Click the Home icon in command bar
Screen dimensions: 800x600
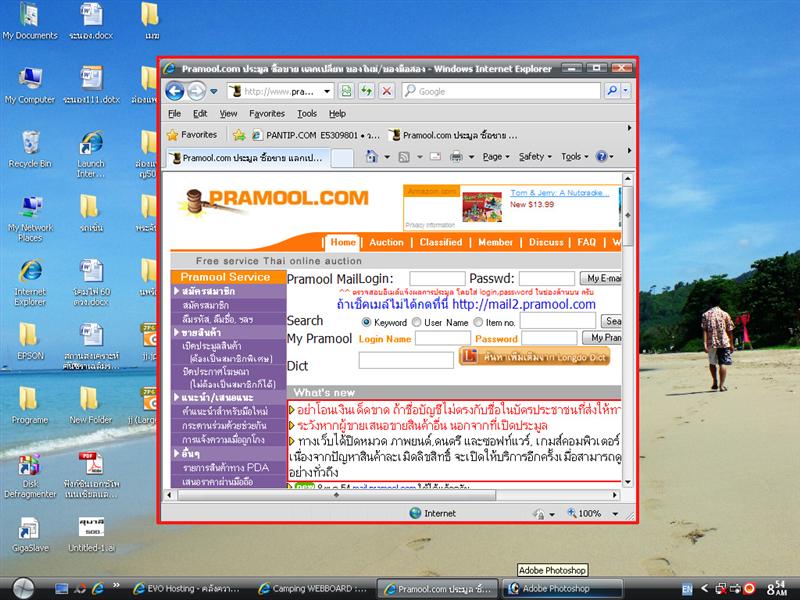(x=371, y=157)
